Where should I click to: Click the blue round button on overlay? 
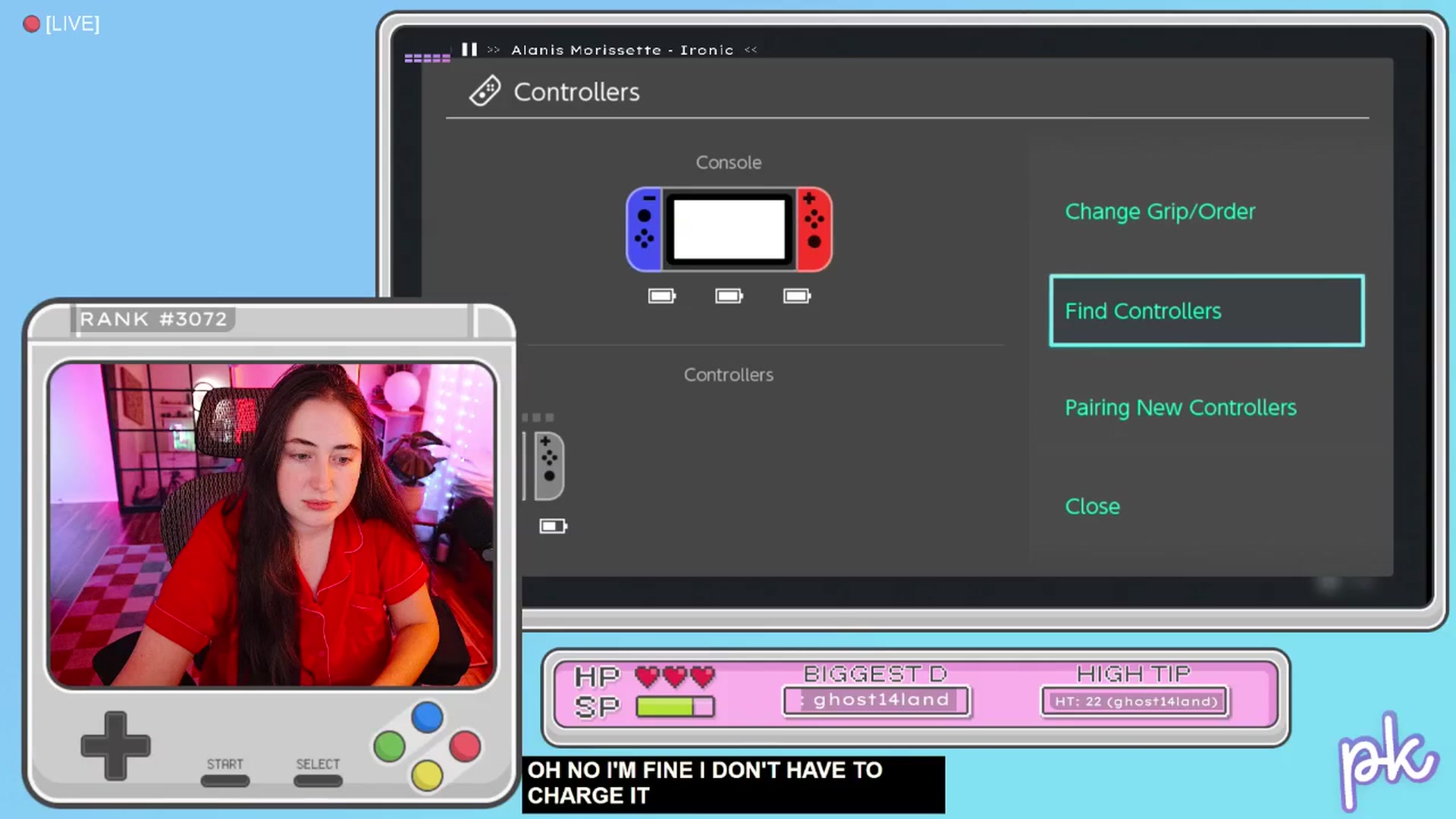point(428,717)
